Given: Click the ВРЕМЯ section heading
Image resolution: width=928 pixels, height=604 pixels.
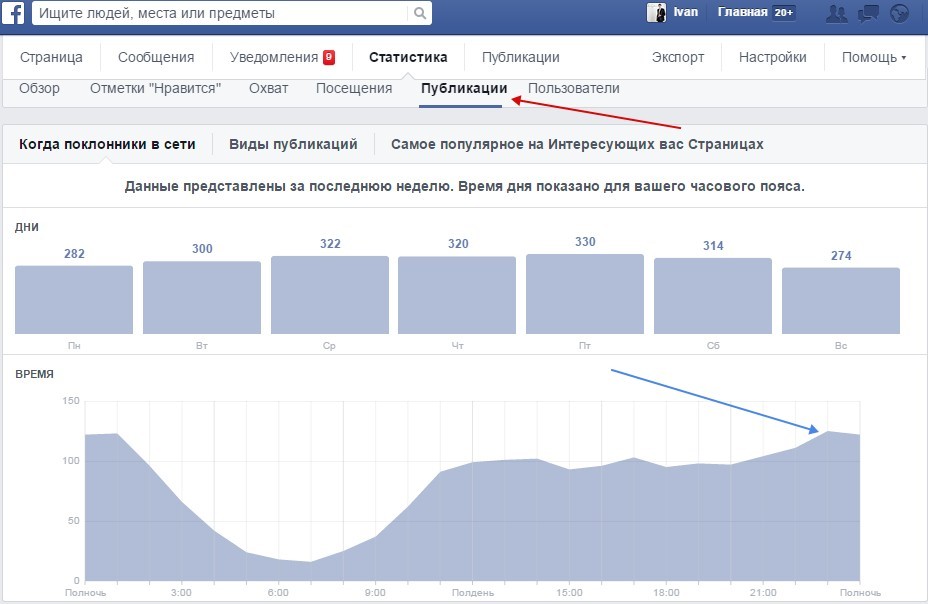Looking at the screenshot, I should click(34, 374).
